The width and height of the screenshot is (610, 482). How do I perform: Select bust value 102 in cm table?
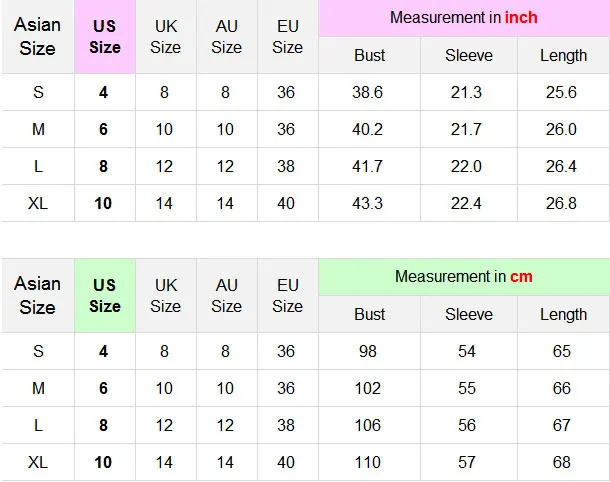(x=368, y=388)
